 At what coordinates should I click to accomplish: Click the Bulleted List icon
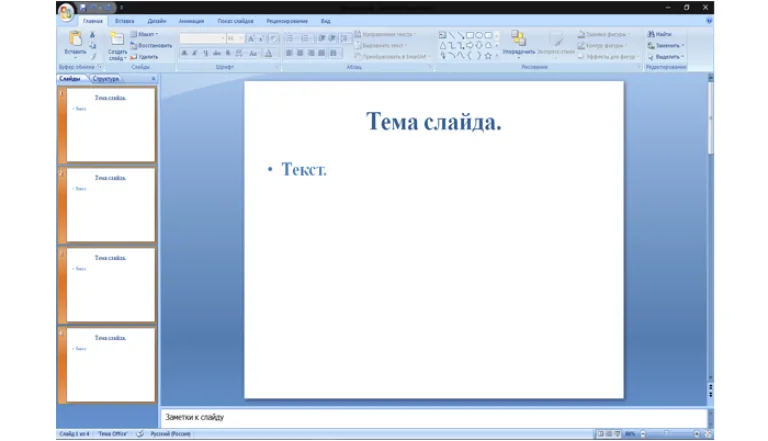pyautogui.click(x=289, y=38)
